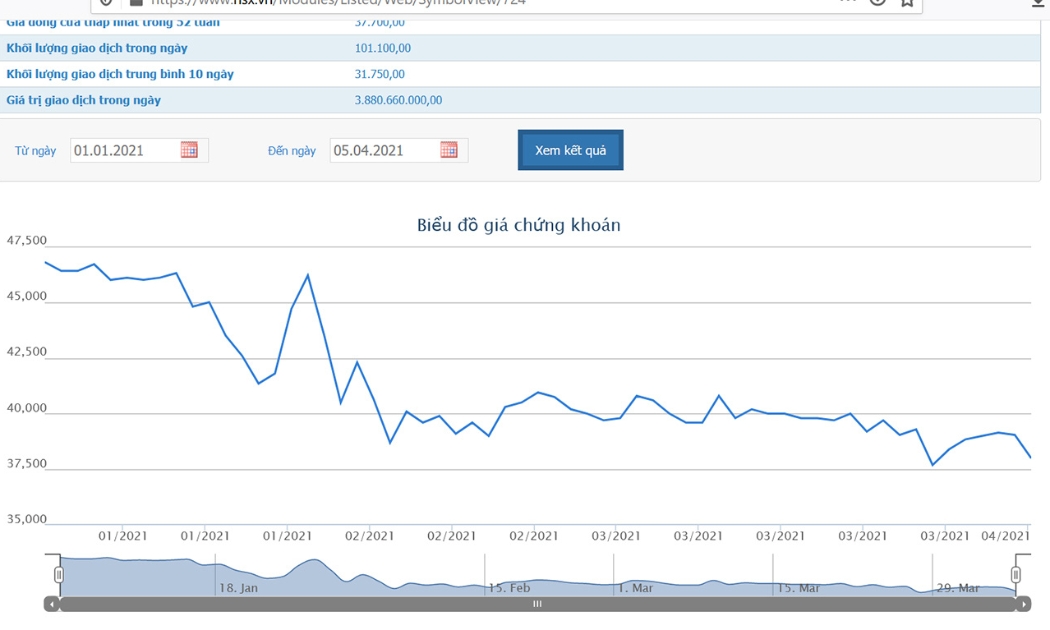Image resolution: width=1050 pixels, height=630 pixels.
Task: Click Khối lượng giao dịch trung bình 10 ngày
Action: pyautogui.click(x=120, y=74)
